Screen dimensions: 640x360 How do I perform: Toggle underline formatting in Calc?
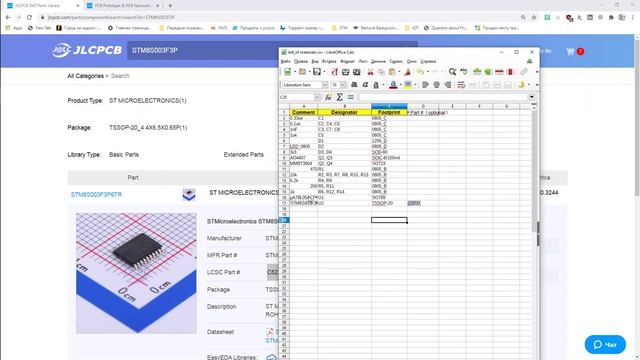376,84
